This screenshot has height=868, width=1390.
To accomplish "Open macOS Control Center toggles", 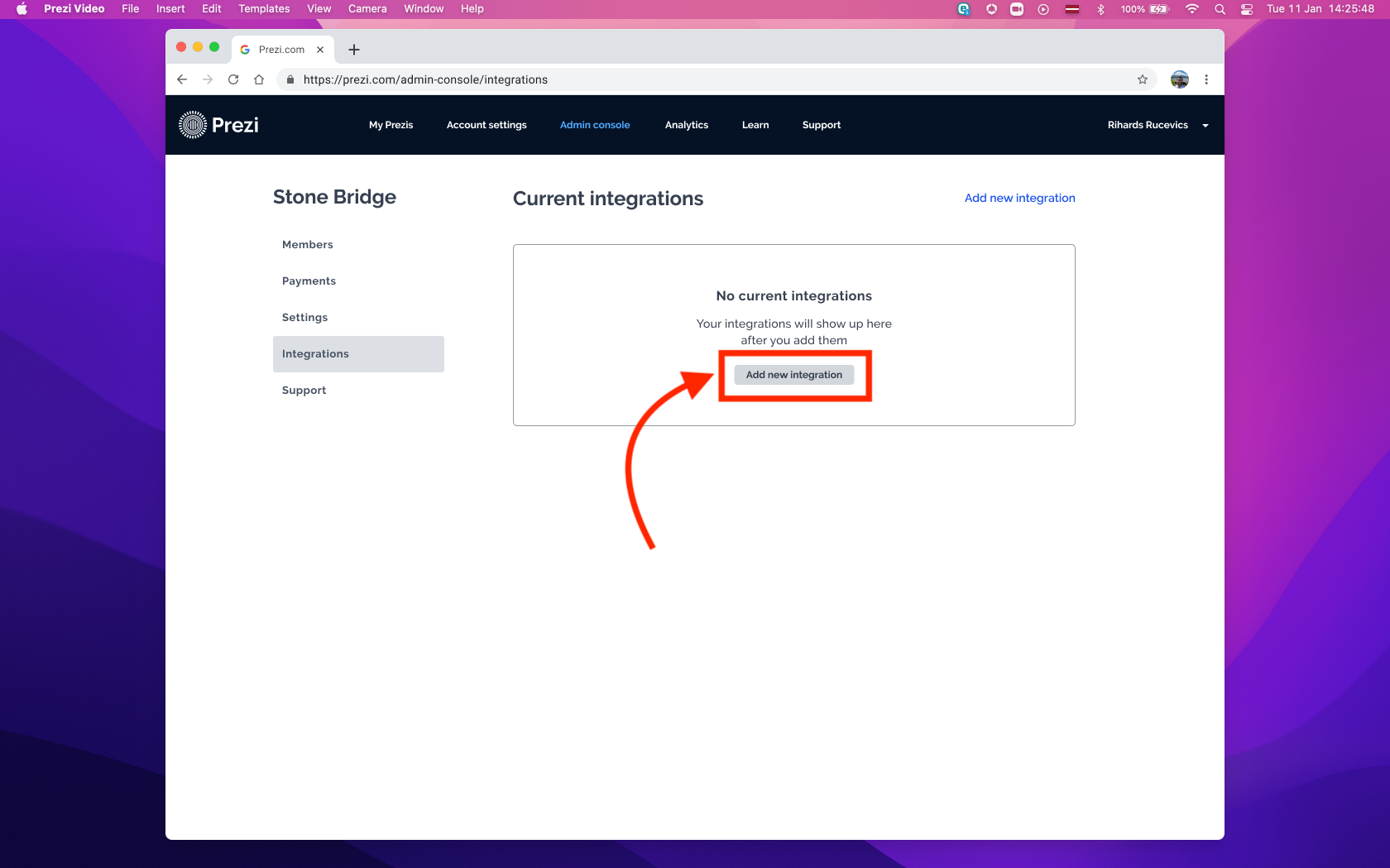I will click(x=1246, y=9).
